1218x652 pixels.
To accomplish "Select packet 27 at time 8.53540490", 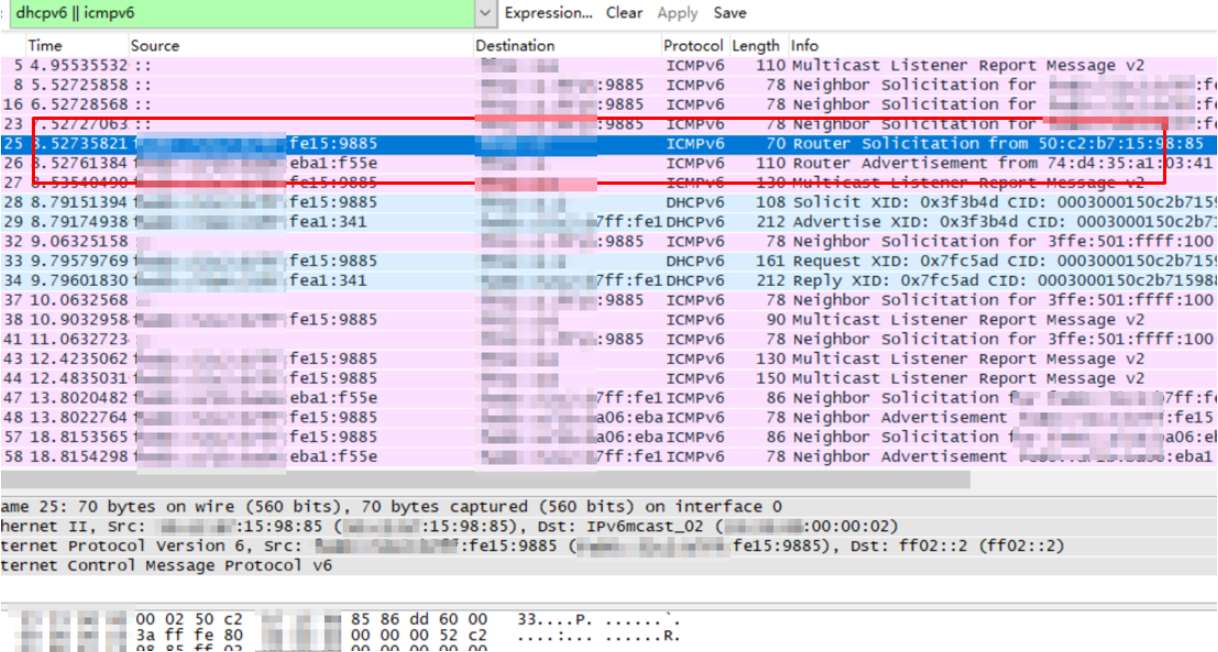I will (x=609, y=182).
